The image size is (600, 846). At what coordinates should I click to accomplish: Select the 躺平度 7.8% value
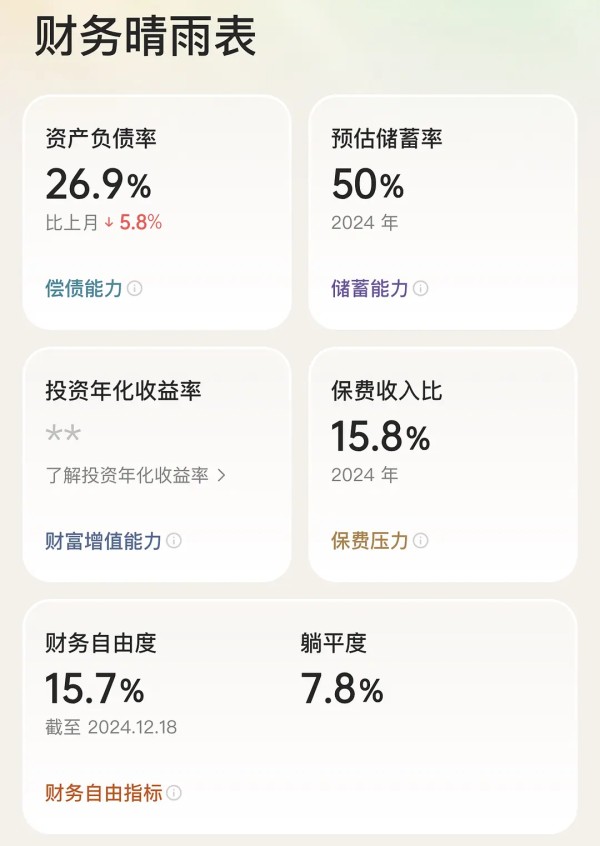pos(342,688)
